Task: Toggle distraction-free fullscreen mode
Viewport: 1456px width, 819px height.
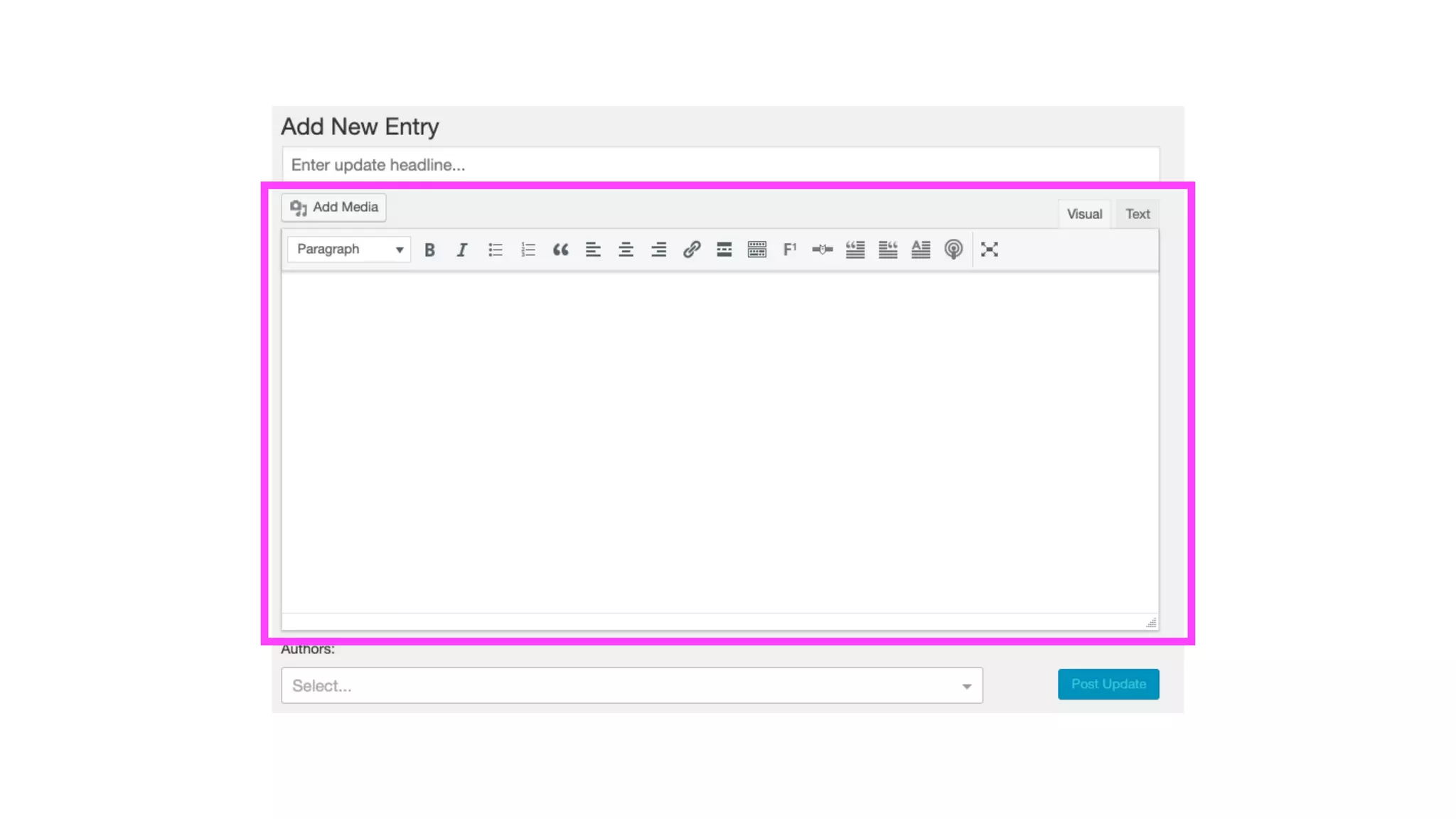Action: (989, 250)
